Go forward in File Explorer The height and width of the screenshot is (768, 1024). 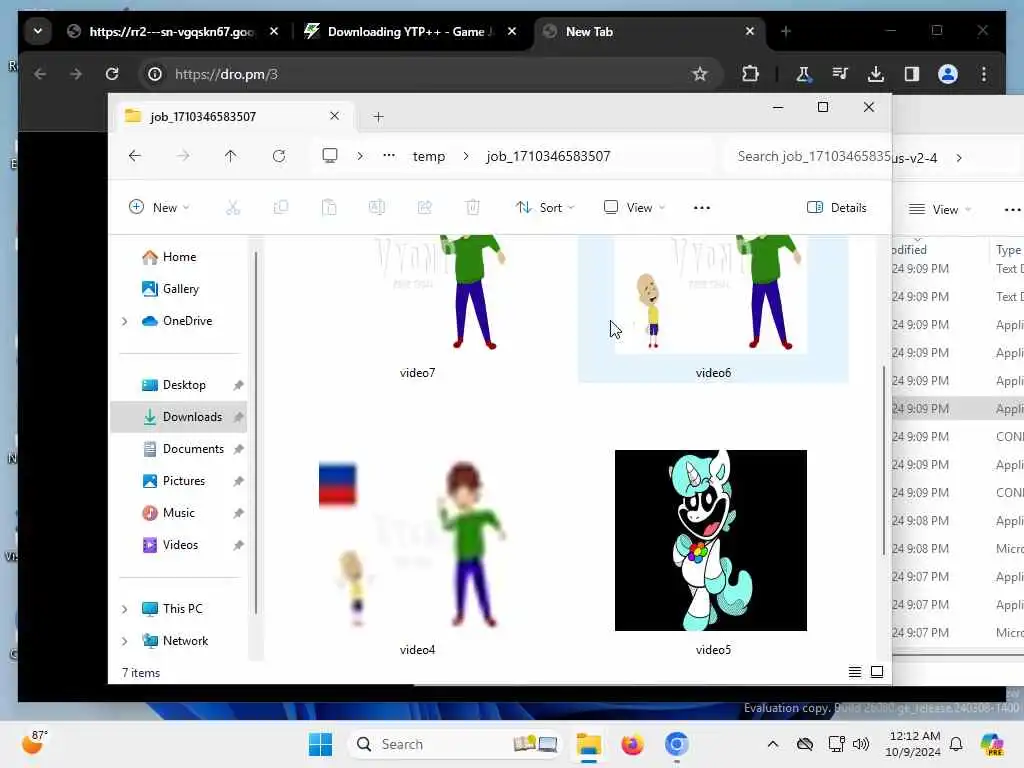point(183,156)
